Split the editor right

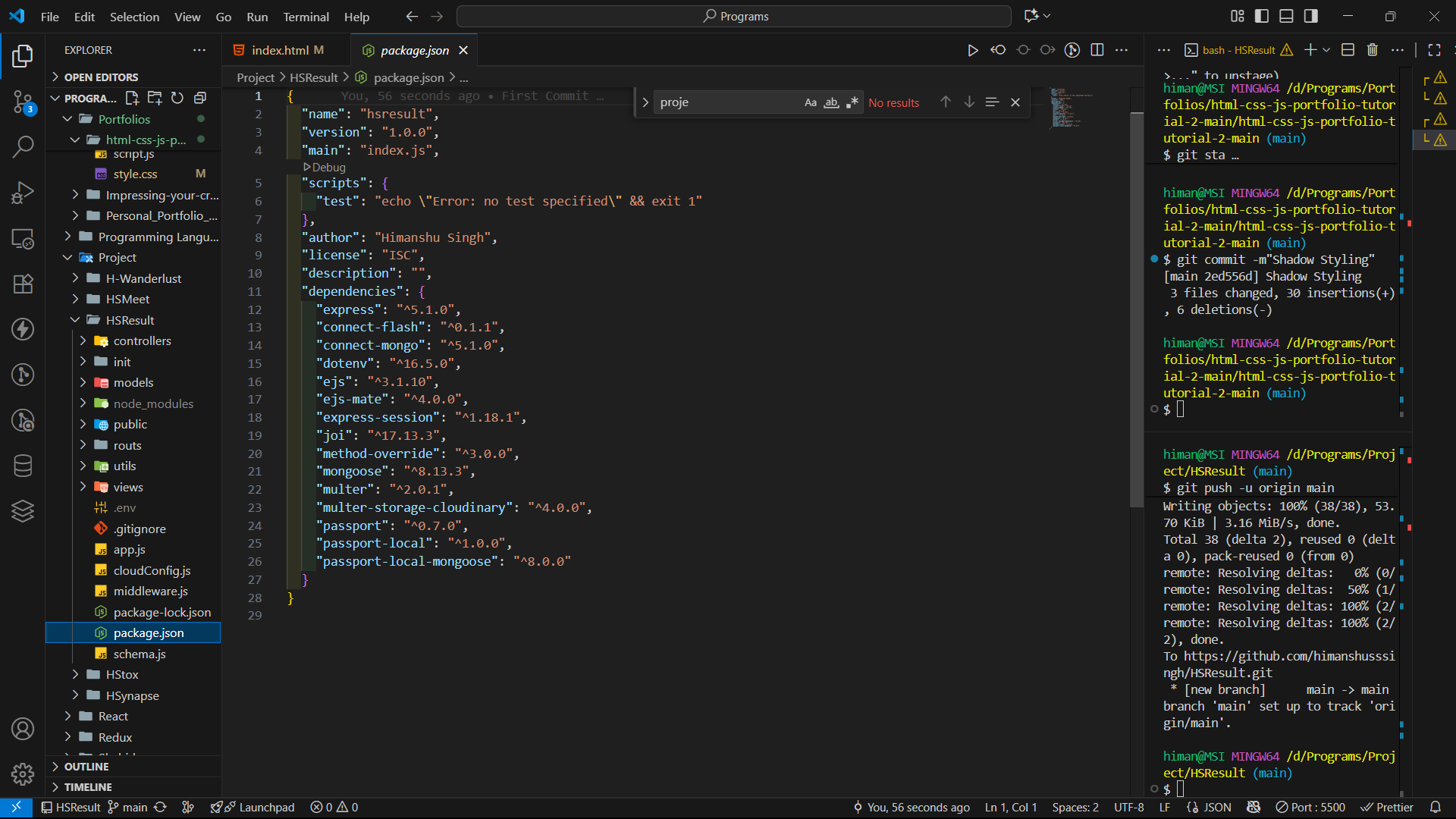pos(1097,50)
